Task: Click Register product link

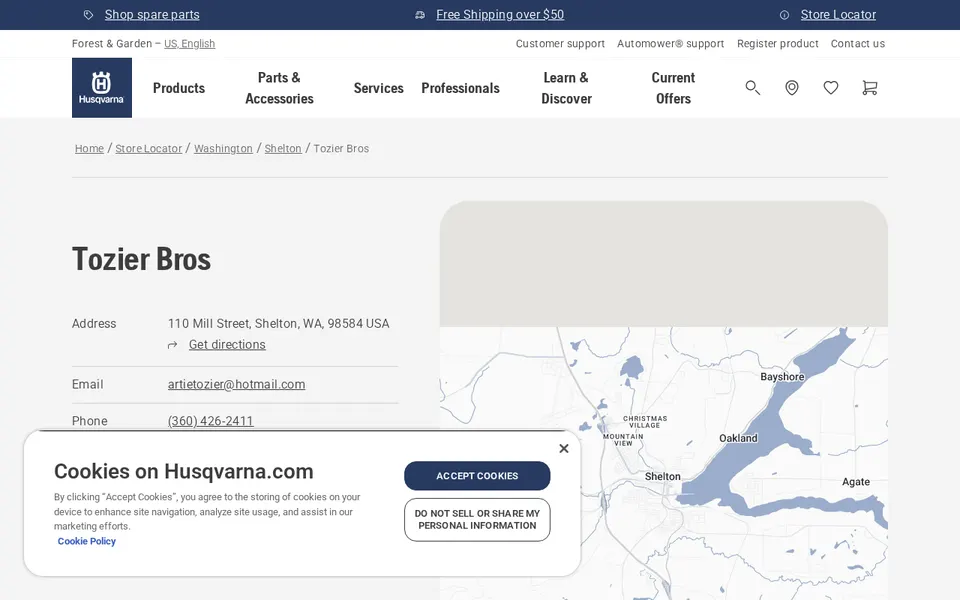Action: (x=778, y=43)
